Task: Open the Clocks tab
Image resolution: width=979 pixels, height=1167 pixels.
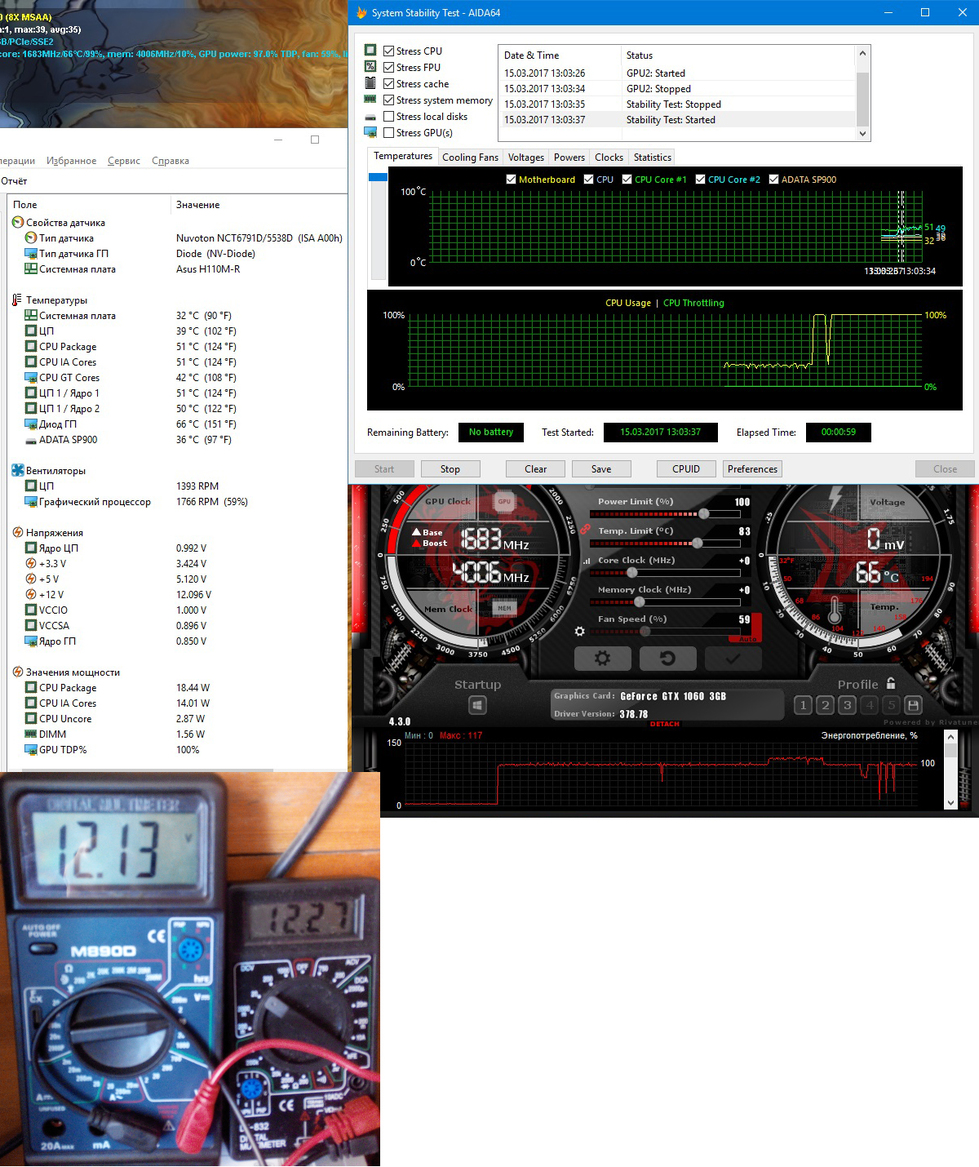Action: (x=609, y=157)
